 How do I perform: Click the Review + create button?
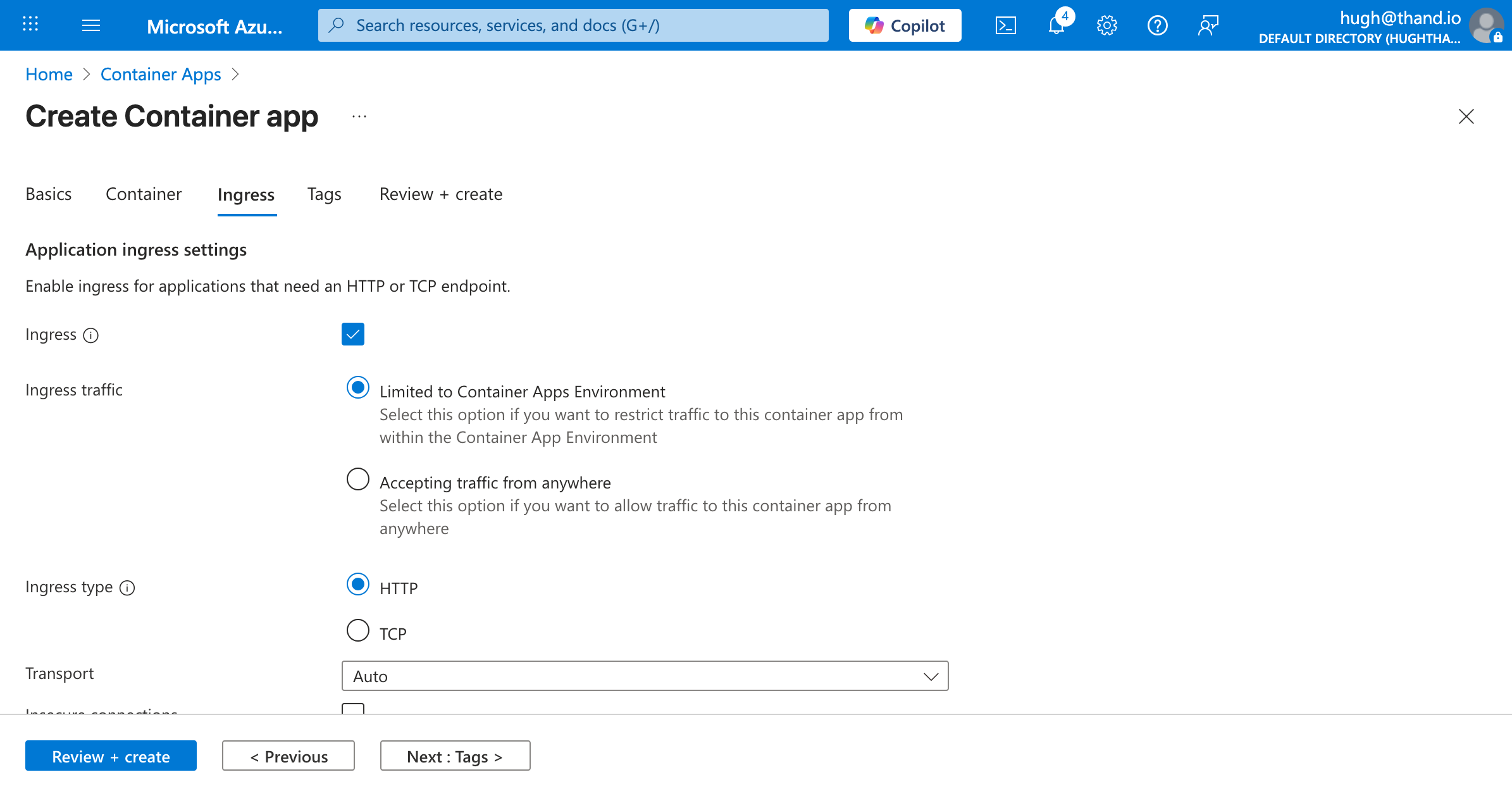tap(111, 756)
